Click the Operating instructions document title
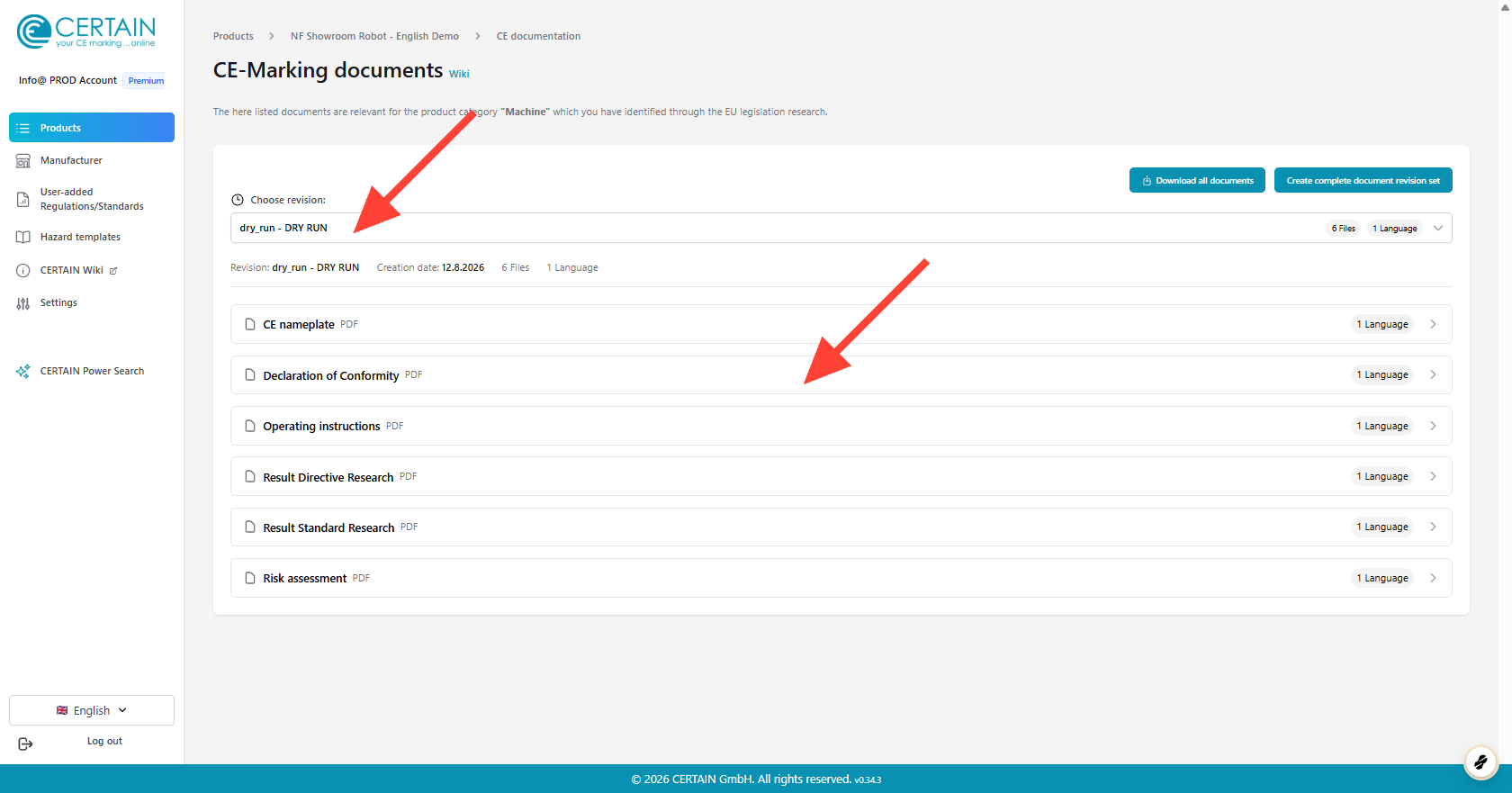Image resolution: width=1512 pixels, height=793 pixels. pyautogui.click(x=321, y=426)
